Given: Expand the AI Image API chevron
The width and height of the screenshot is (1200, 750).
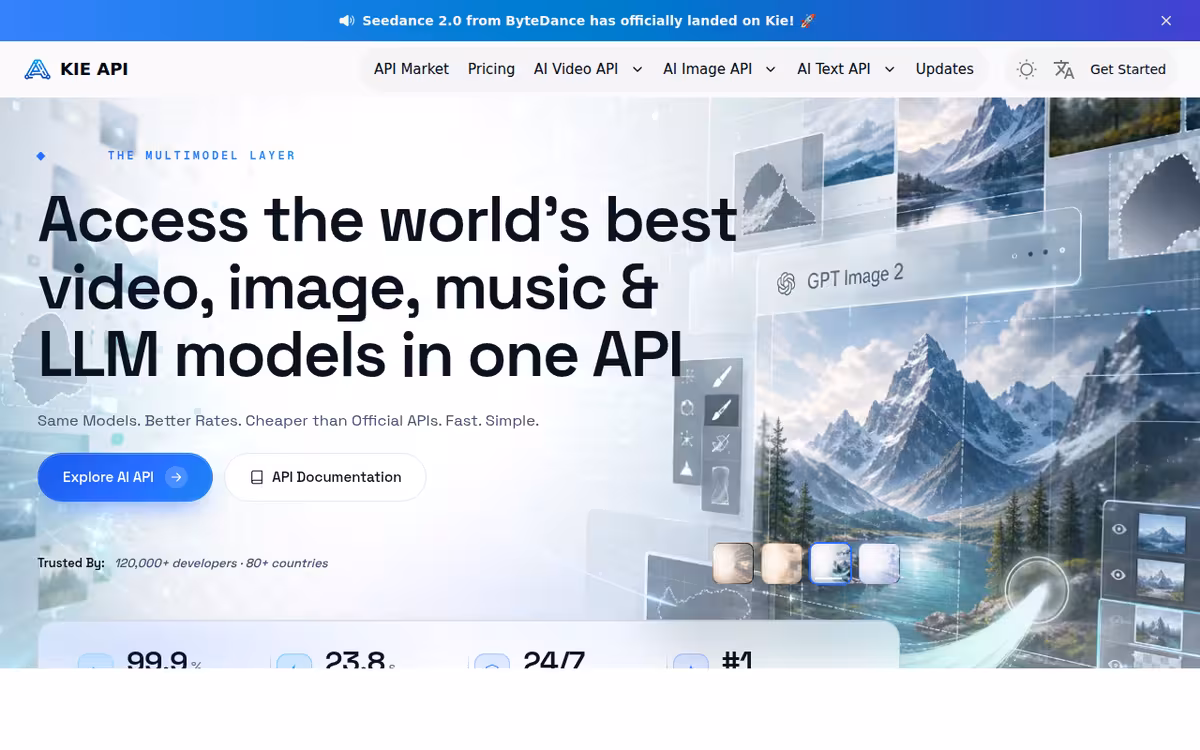Looking at the screenshot, I should point(770,69).
